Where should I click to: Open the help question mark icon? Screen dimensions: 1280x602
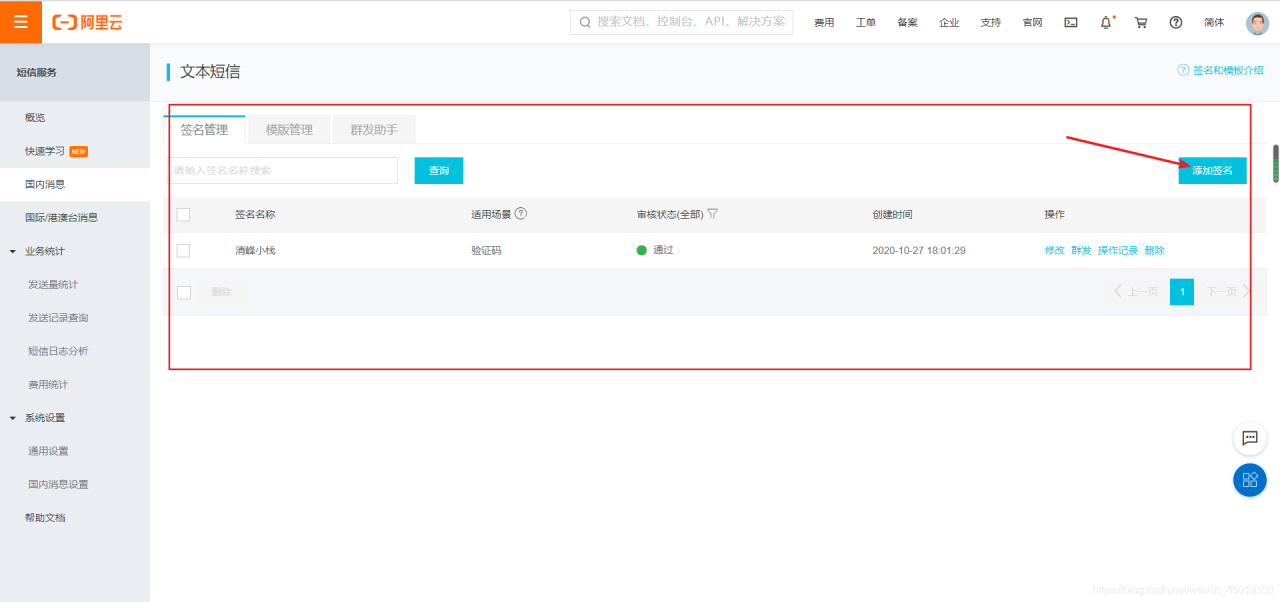pos(1176,22)
